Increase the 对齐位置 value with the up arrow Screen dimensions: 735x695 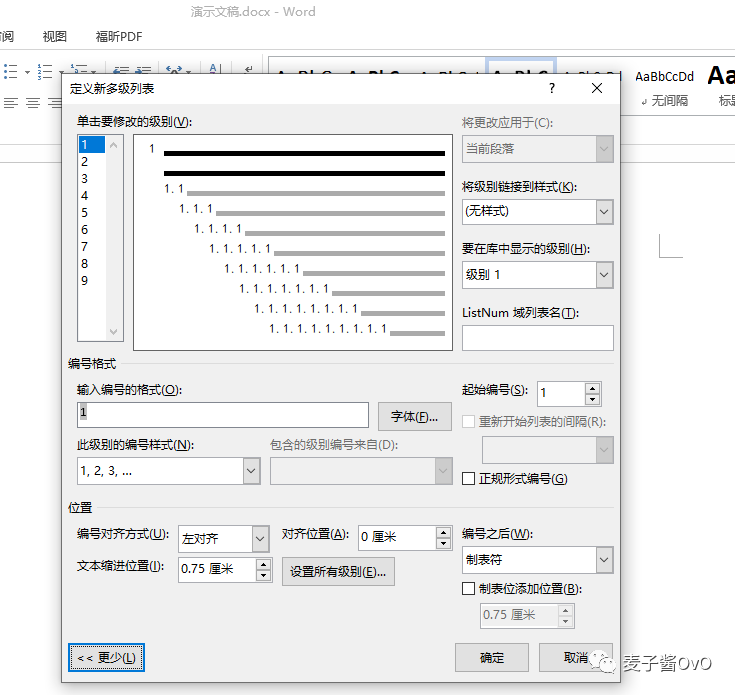[x=443, y=532]
